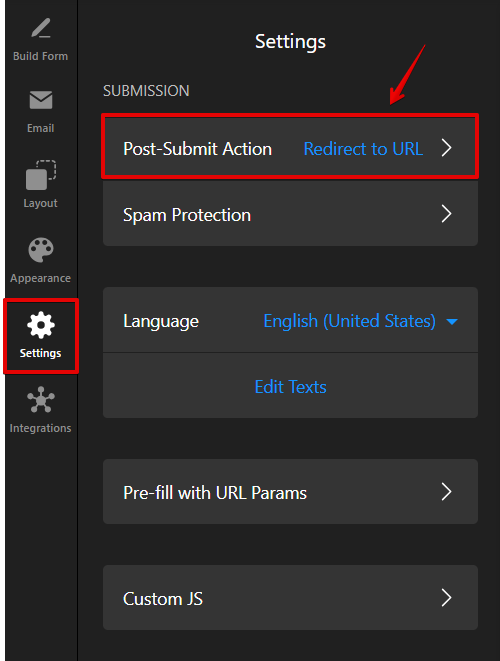Open the Post-Submit Action row label

197,149
